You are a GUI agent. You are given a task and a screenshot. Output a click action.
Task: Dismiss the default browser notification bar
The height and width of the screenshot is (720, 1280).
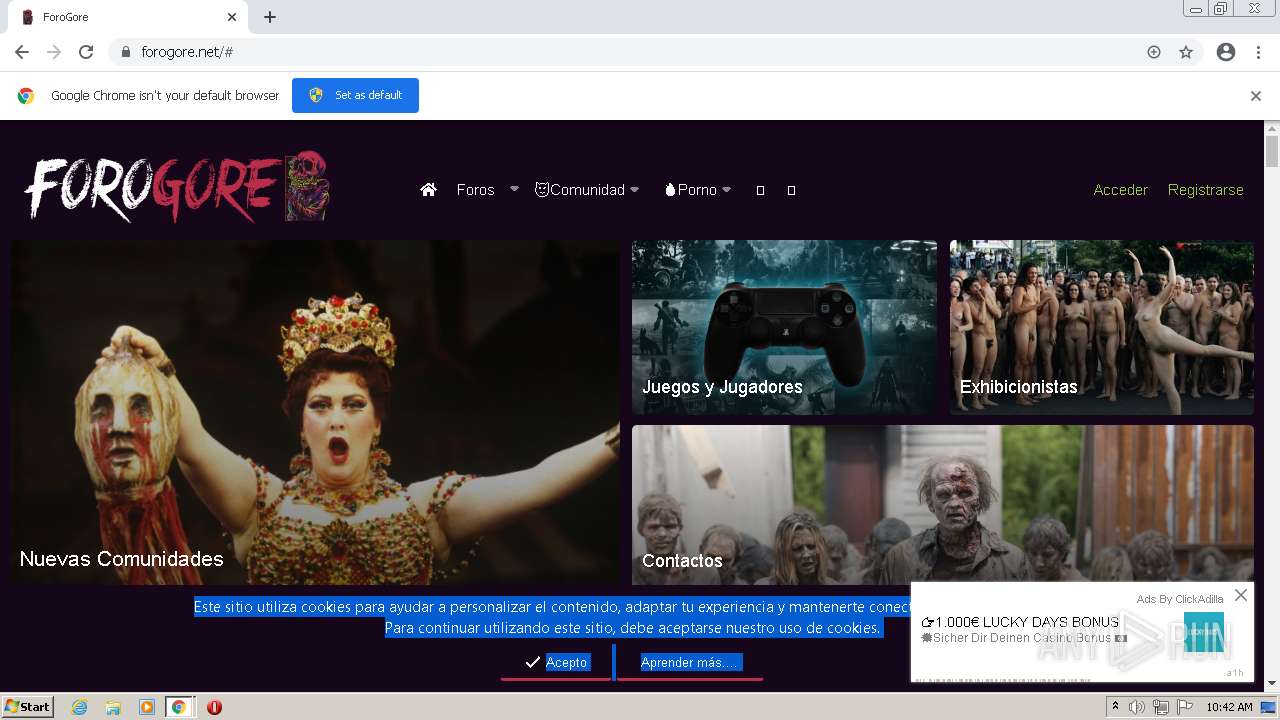point(1256,96)
